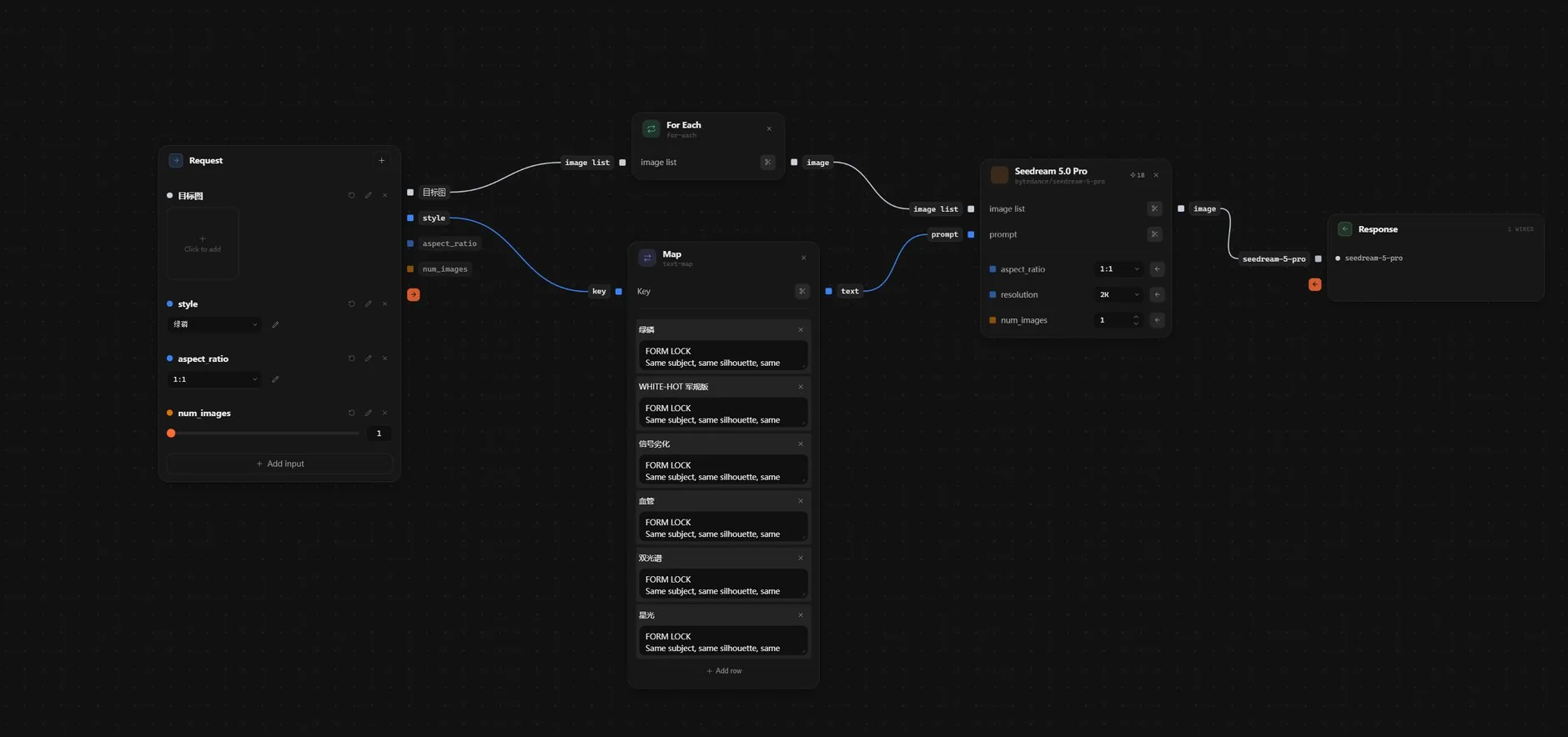Viewport: 1568px width, 737px height.
Task: Edit the style input's header pencil
Action: coord(368,303)
